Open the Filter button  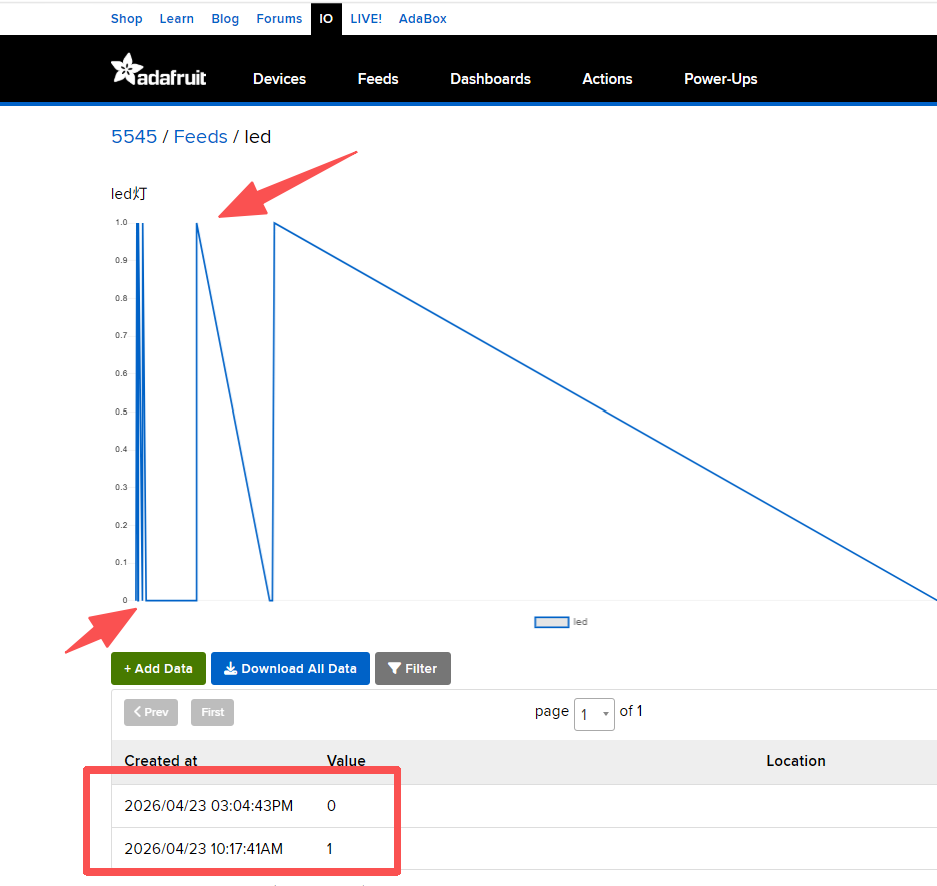[413, 669]
